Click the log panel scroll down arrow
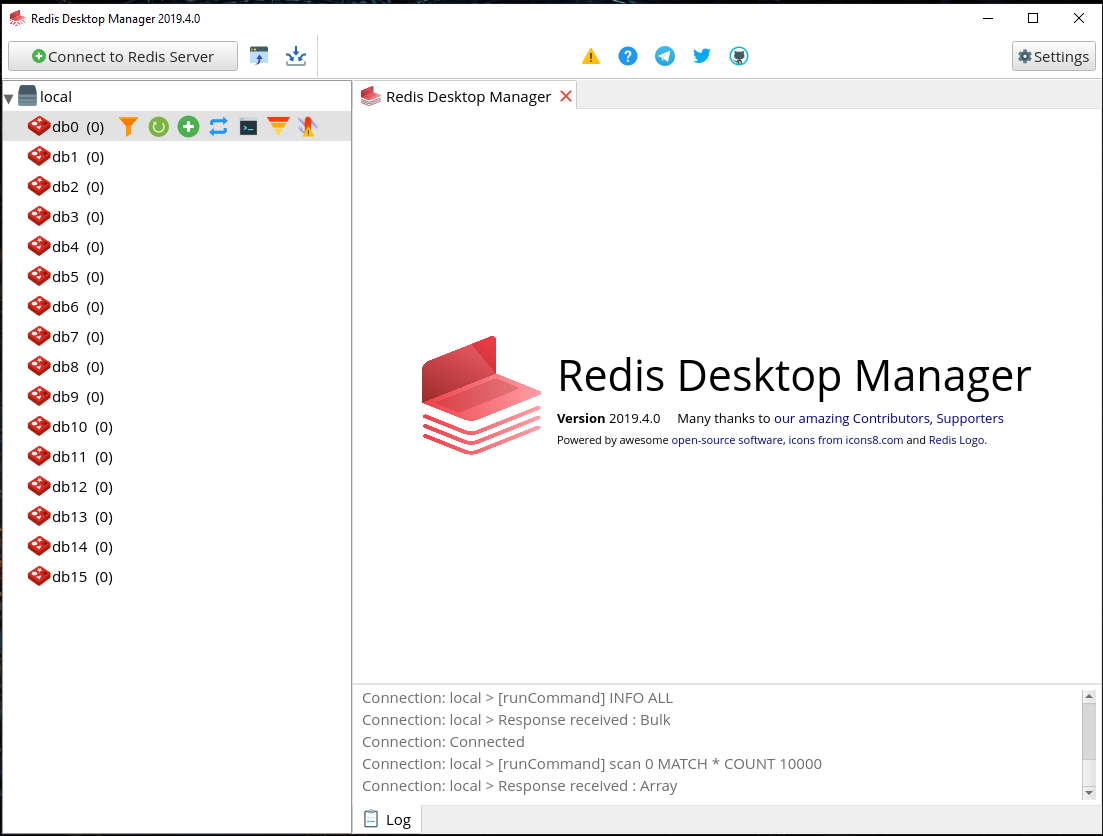Viewport: 1103px width, 836px height. (1089, 792)
